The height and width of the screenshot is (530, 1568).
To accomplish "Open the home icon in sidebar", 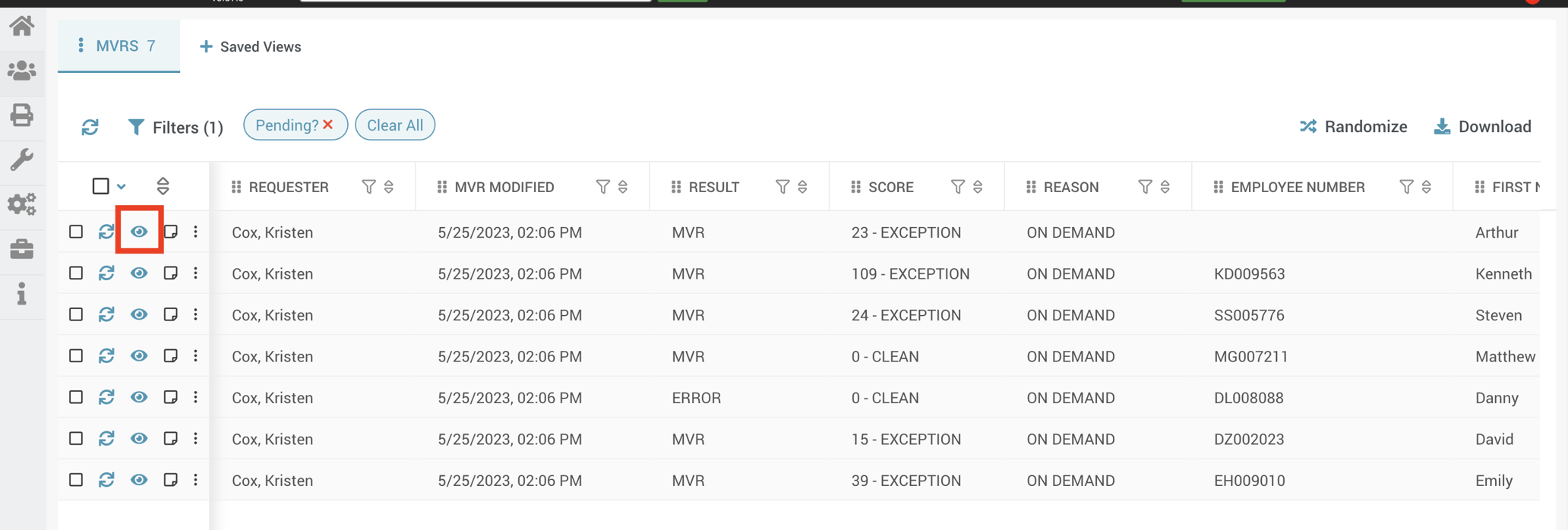I will [x=22, y=27].
